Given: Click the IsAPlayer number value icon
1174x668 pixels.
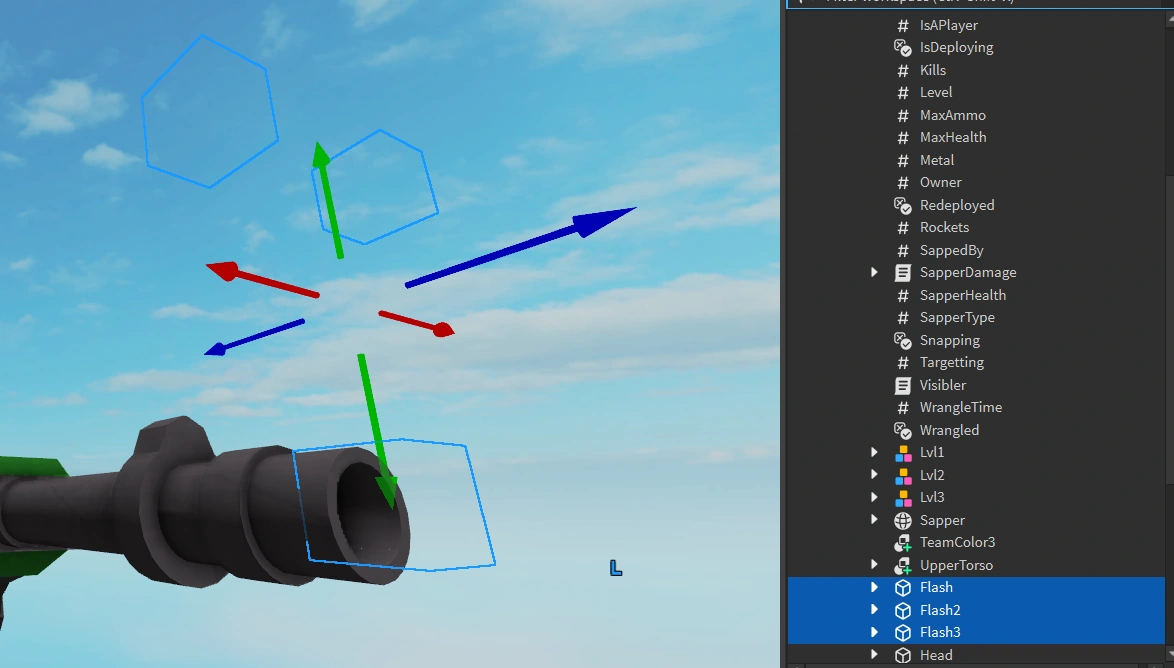Looking at the screenshot, I should [903, 25].
